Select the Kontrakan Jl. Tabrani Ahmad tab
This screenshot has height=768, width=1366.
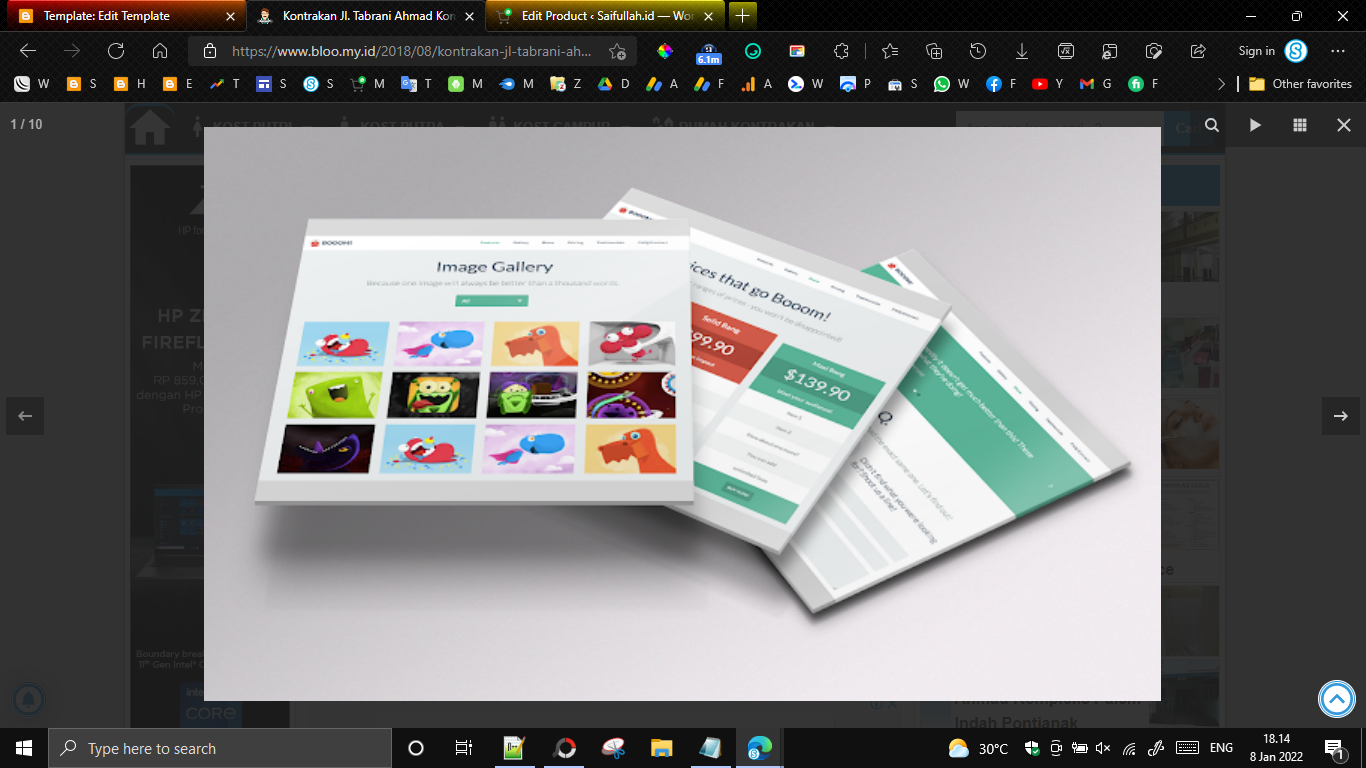pos(366,16)
